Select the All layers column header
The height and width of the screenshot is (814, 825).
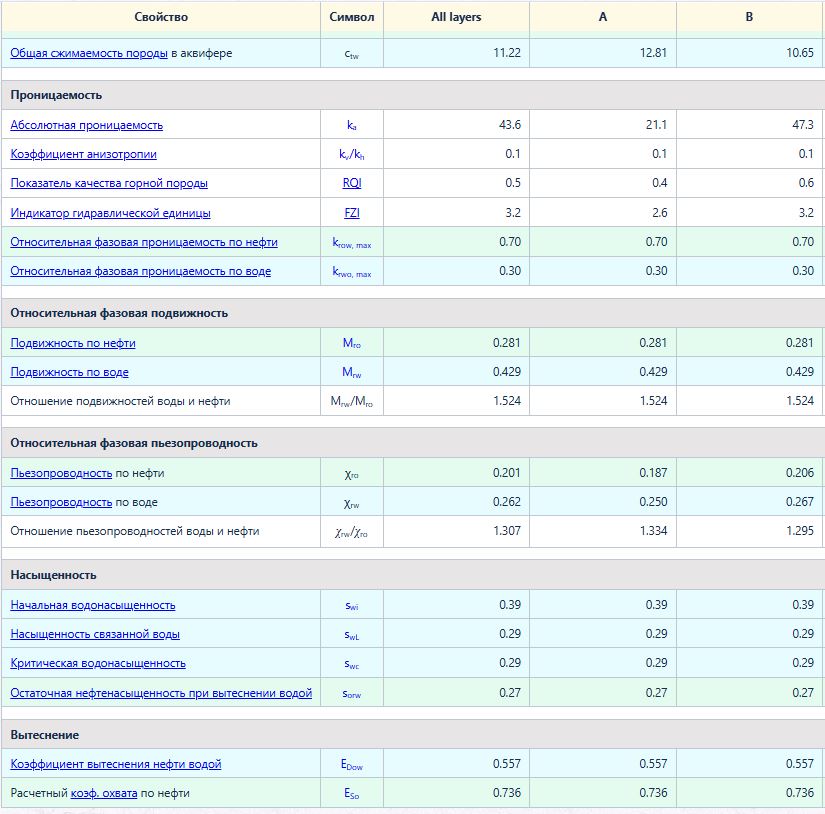pos(456,17)
